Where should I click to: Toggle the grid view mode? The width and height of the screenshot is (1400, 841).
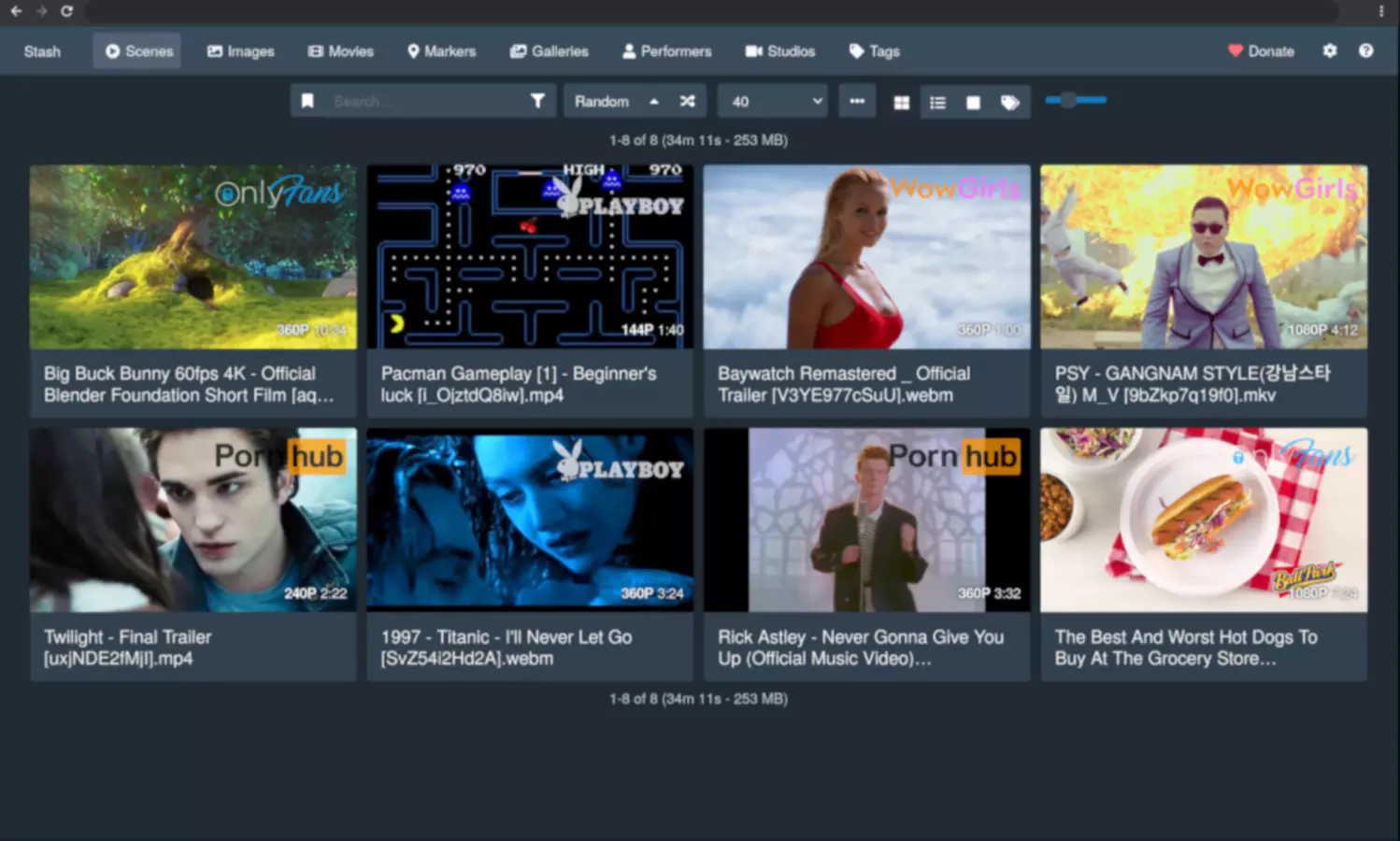pos(901,102)
